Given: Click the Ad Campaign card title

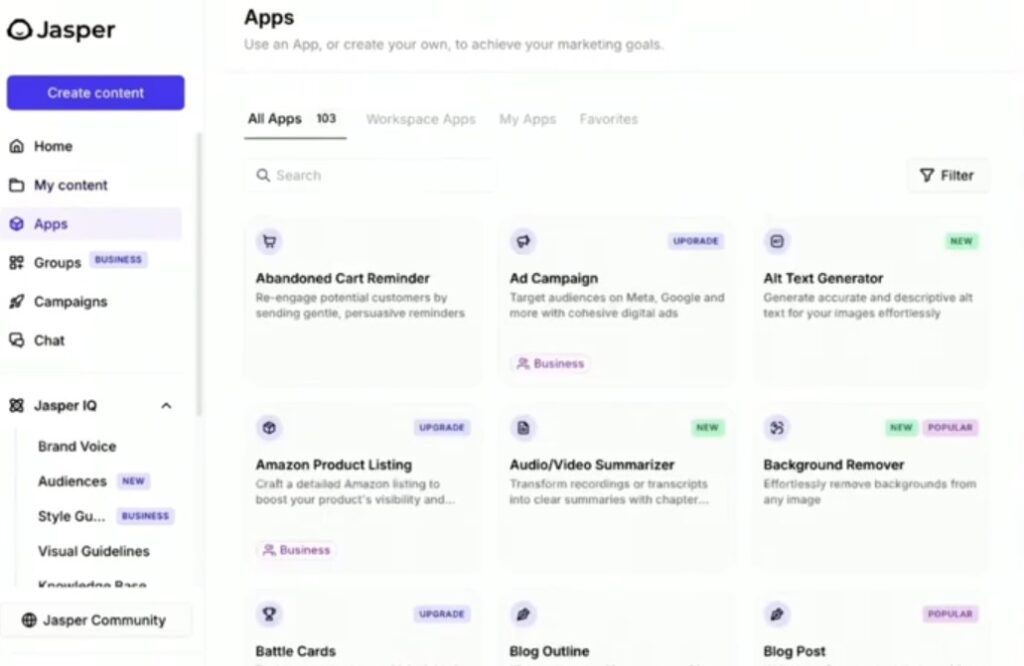Looking at the screenshot, I should [x=554, y=278].
